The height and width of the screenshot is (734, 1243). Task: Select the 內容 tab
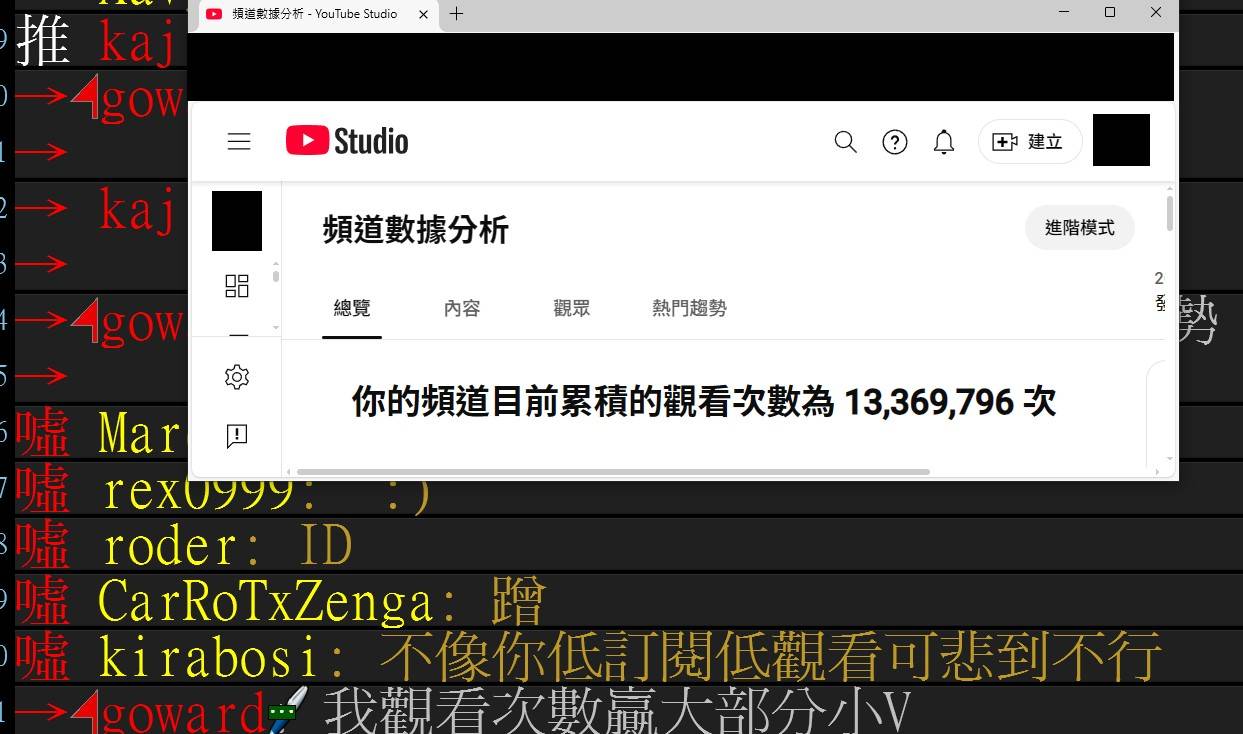pyautogui.click(x=462, y=308)
